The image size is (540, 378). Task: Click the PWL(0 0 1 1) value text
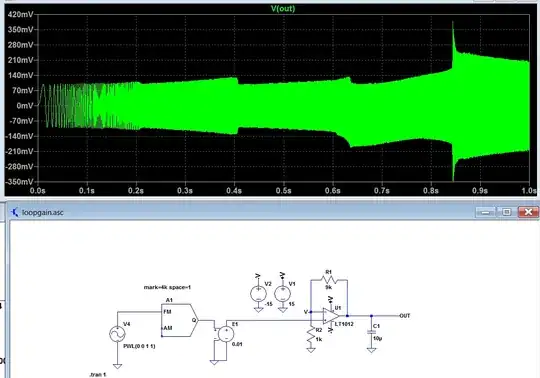pyautogui.click(x=139, y=346)
